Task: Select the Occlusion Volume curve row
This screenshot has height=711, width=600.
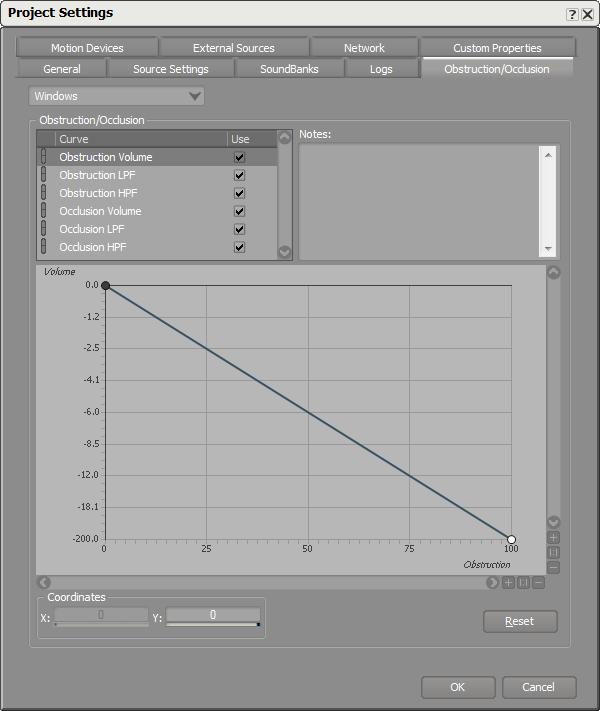Action: [157, 211]
